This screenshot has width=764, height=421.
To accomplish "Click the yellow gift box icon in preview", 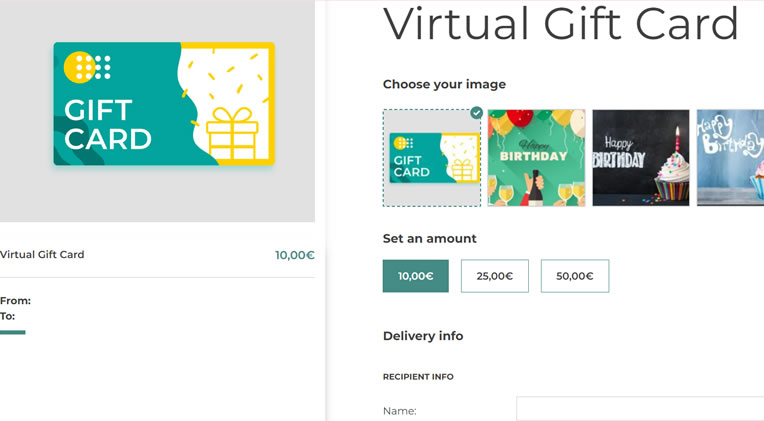I will click(x=232, y=134).
